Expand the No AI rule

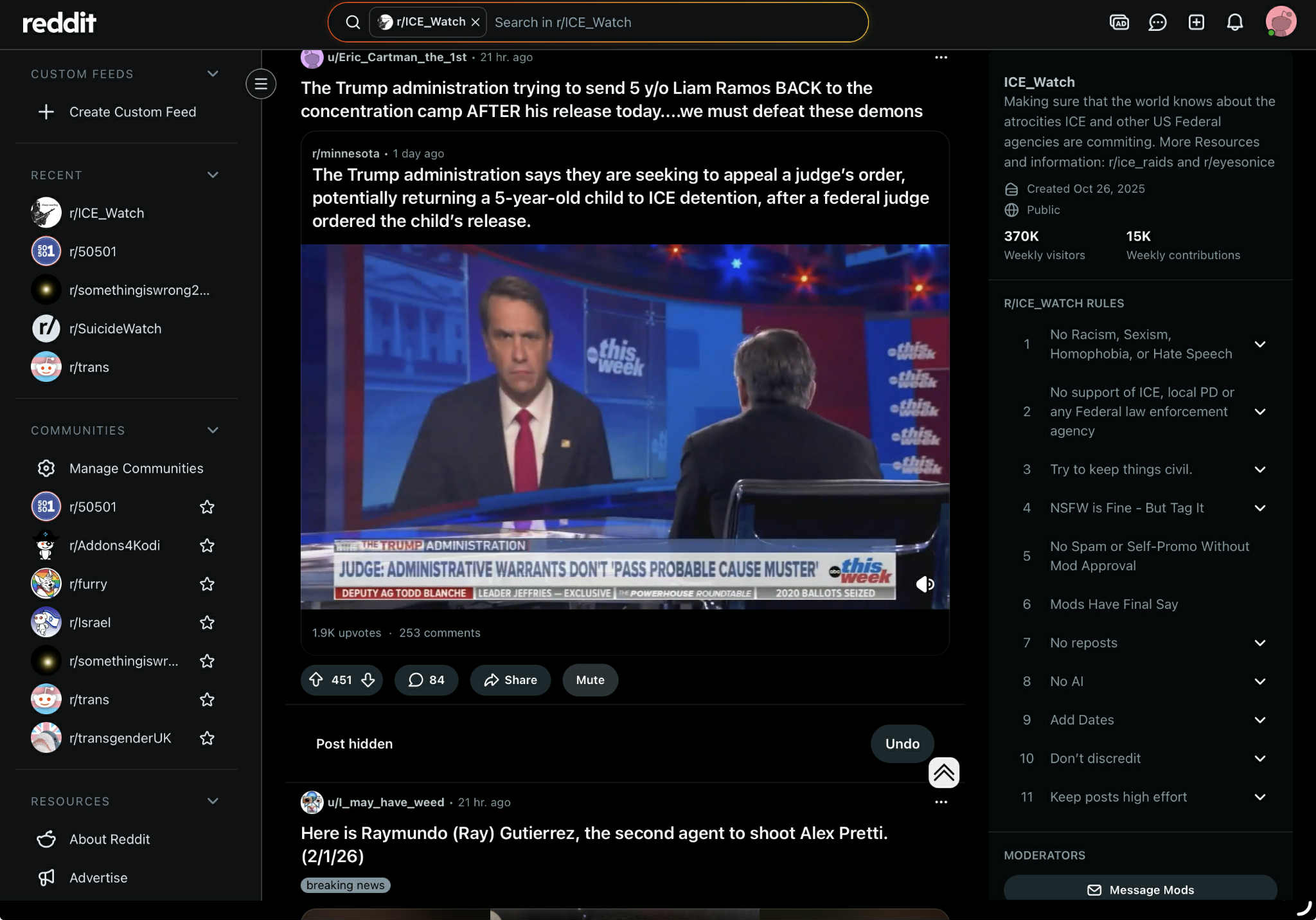click(1259, 681)
